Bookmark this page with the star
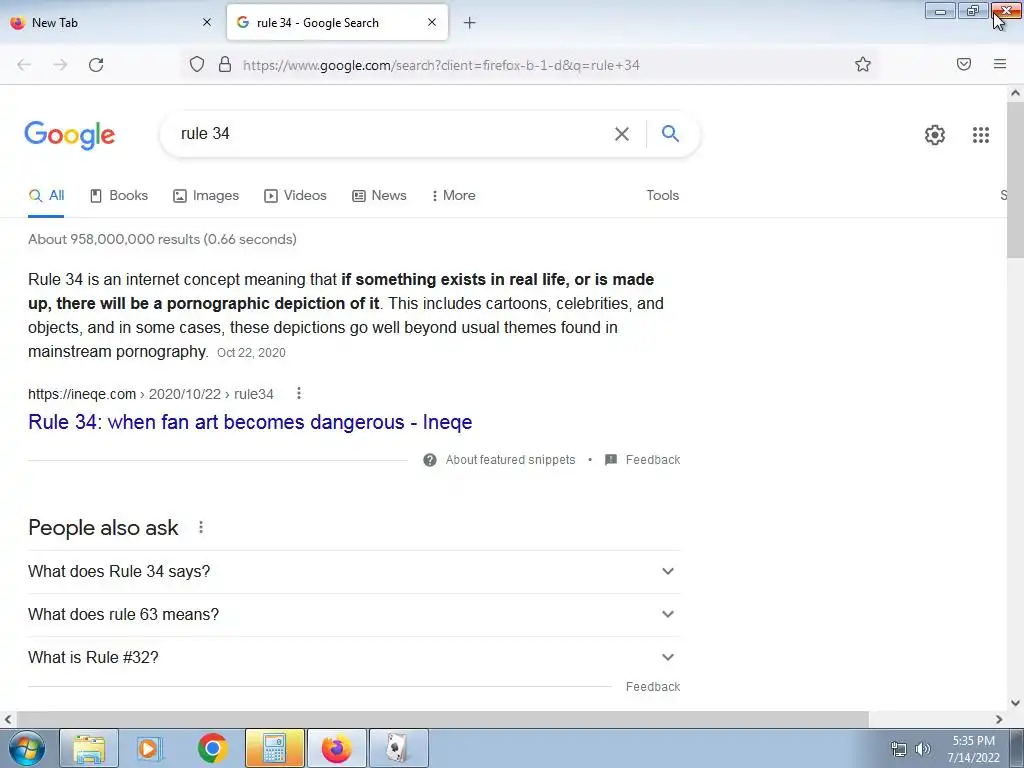 (x=863, y=64)
